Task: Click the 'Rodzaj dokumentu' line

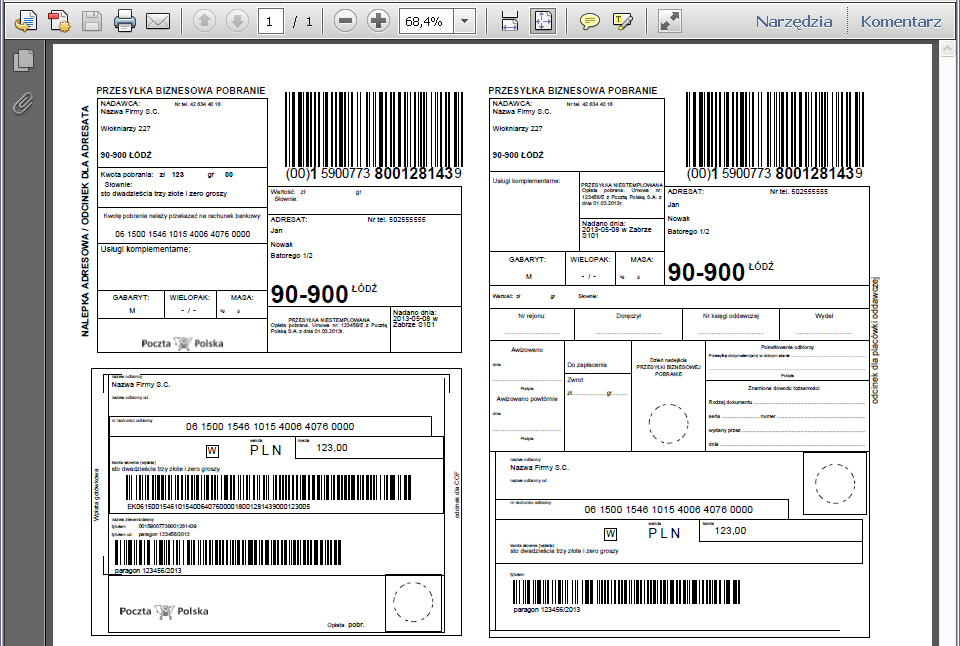Action: tap(788, 402)
